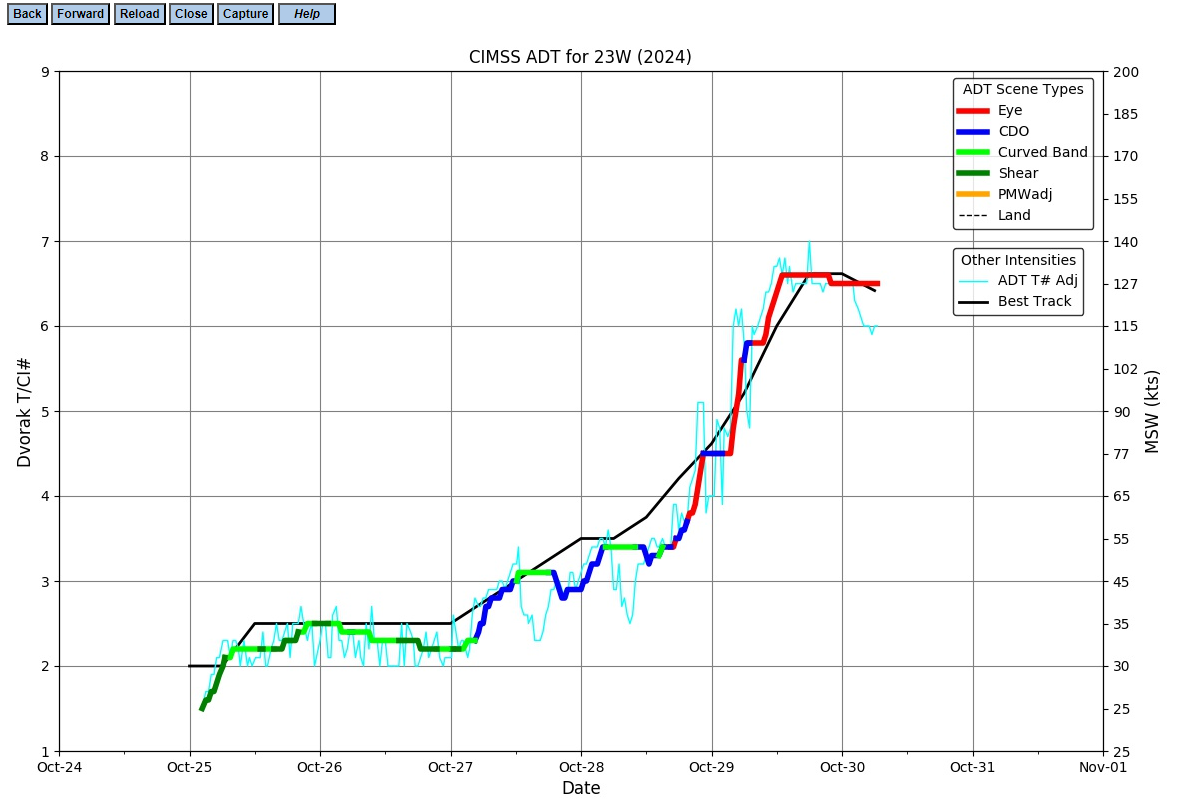Click the 140 kts MSW axis label
The image size is (1177, 808).
click(1125, 242)
